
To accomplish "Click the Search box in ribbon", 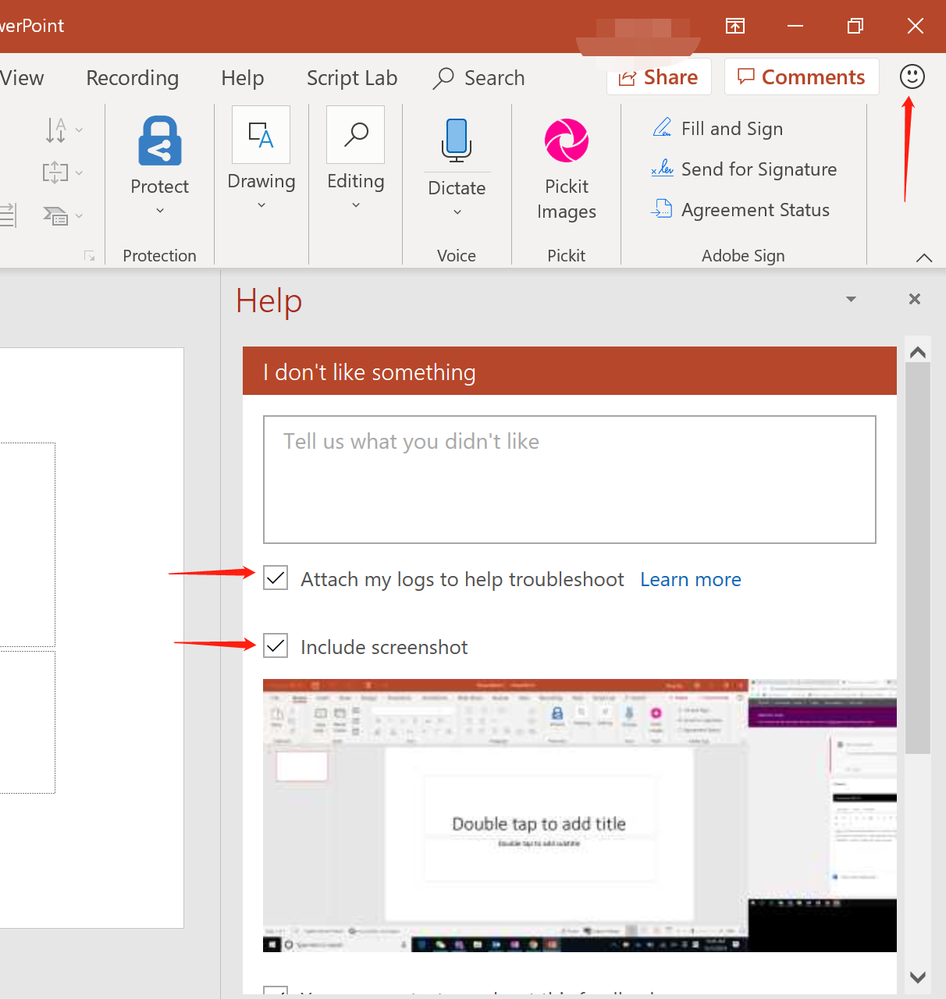I will coord(479,78).
